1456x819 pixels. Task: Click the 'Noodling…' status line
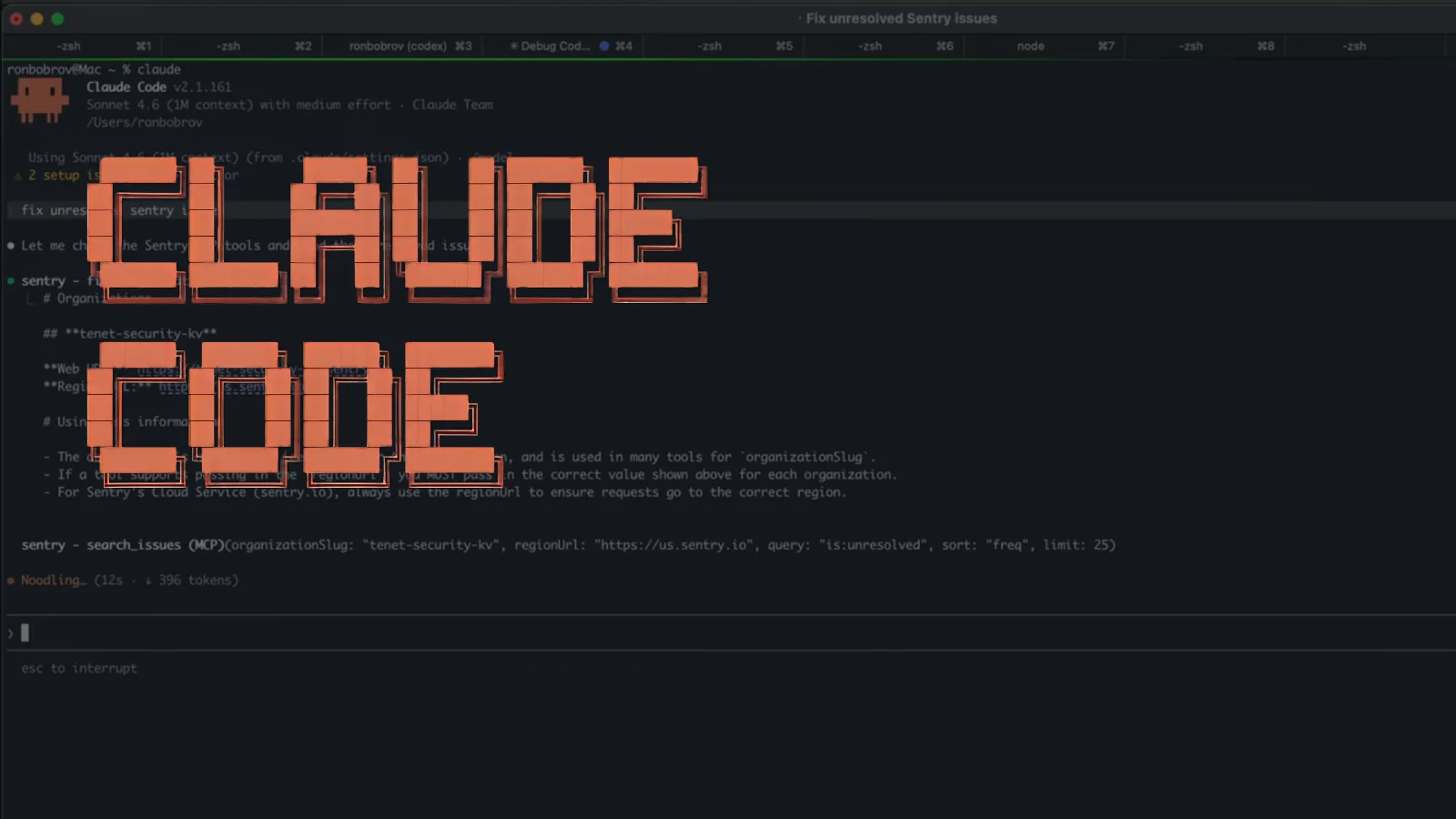[129, 580]
